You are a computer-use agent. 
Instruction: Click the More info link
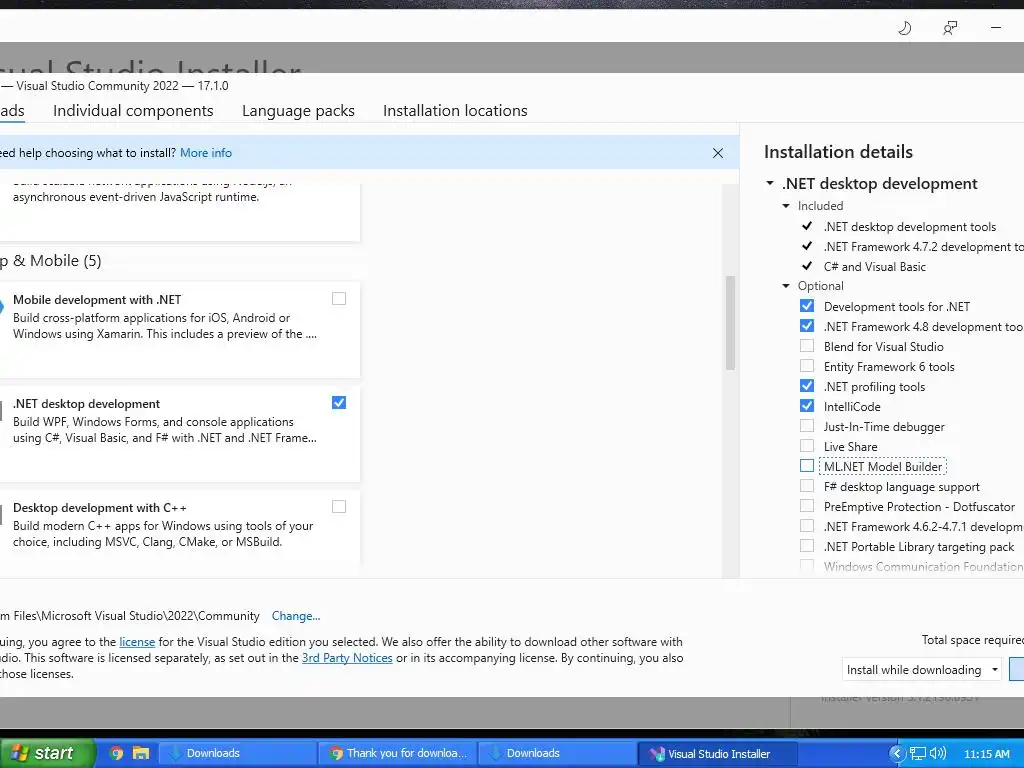[x=206, y=153]
